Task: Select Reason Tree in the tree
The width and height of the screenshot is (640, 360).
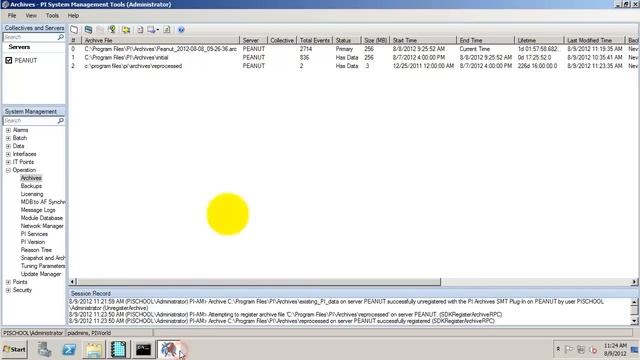Action: pyautogui.click(x=36, y=250)
